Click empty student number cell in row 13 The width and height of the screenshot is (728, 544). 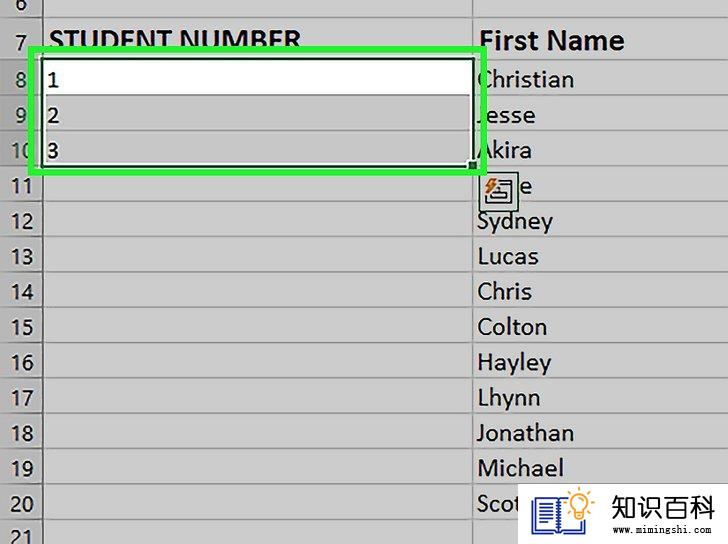pyautogui.click(x=258, y=255)
